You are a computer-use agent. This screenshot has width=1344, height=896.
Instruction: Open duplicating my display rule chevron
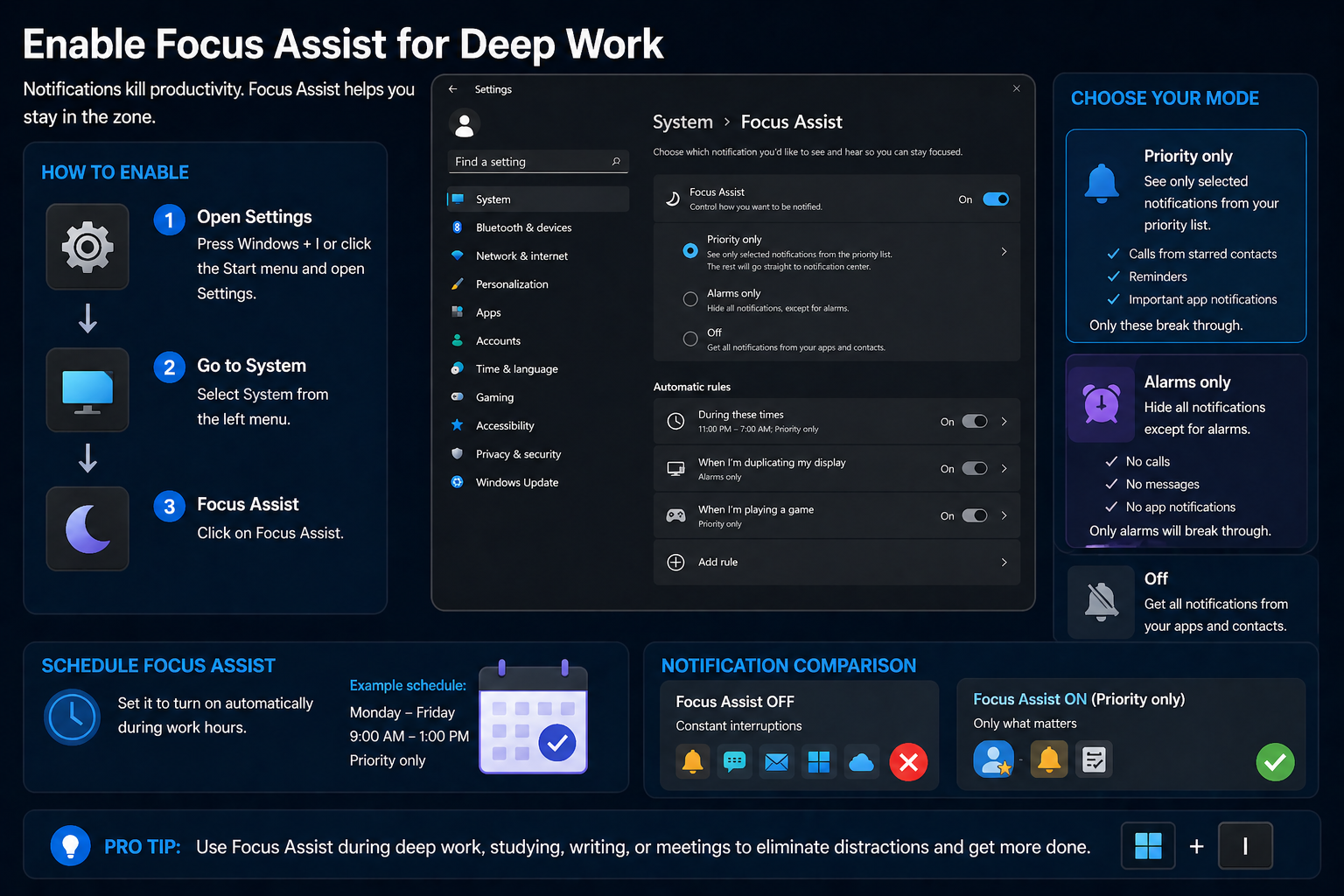1004,469
